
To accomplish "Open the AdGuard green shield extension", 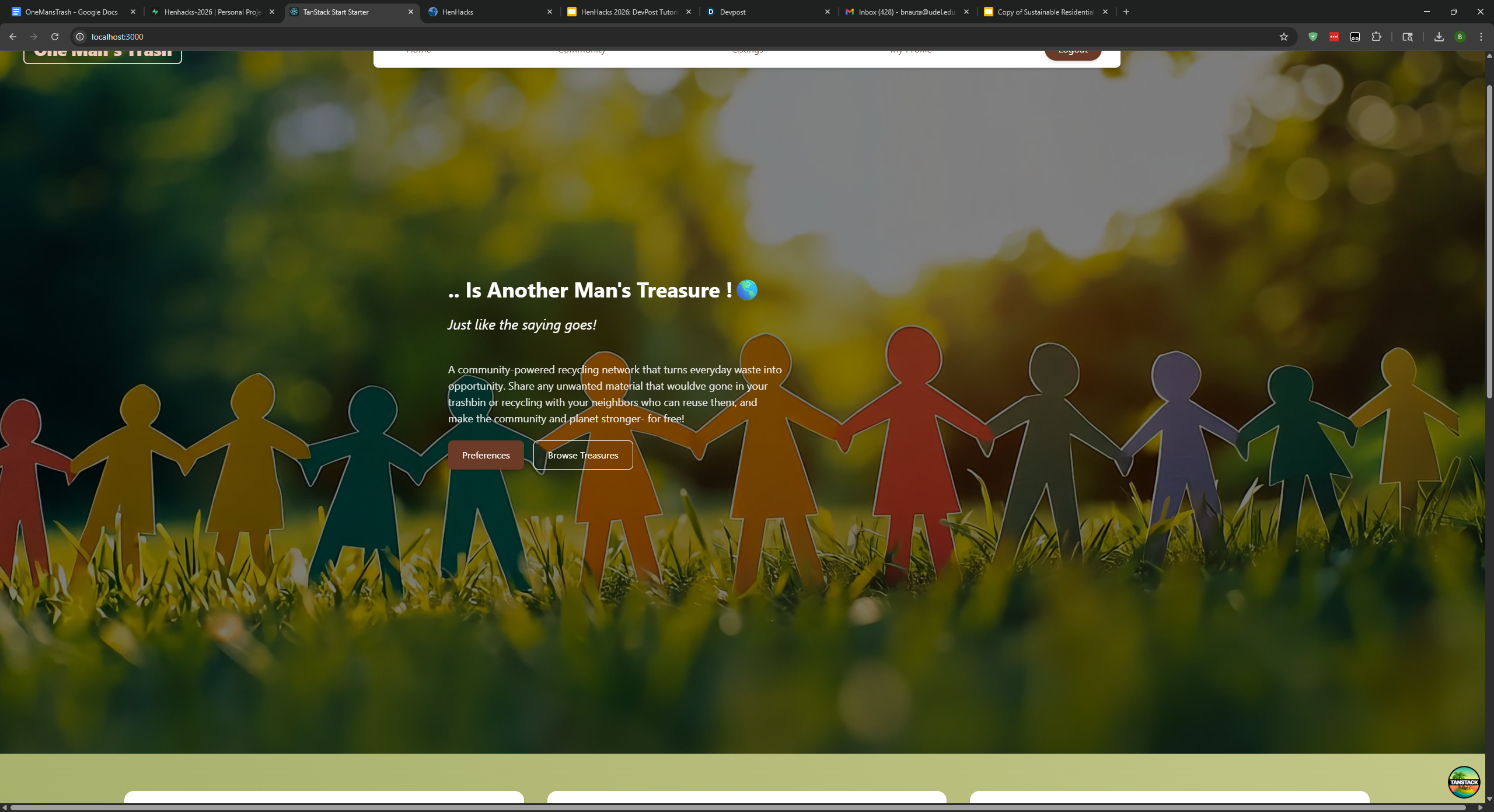I will [1313, 37].
